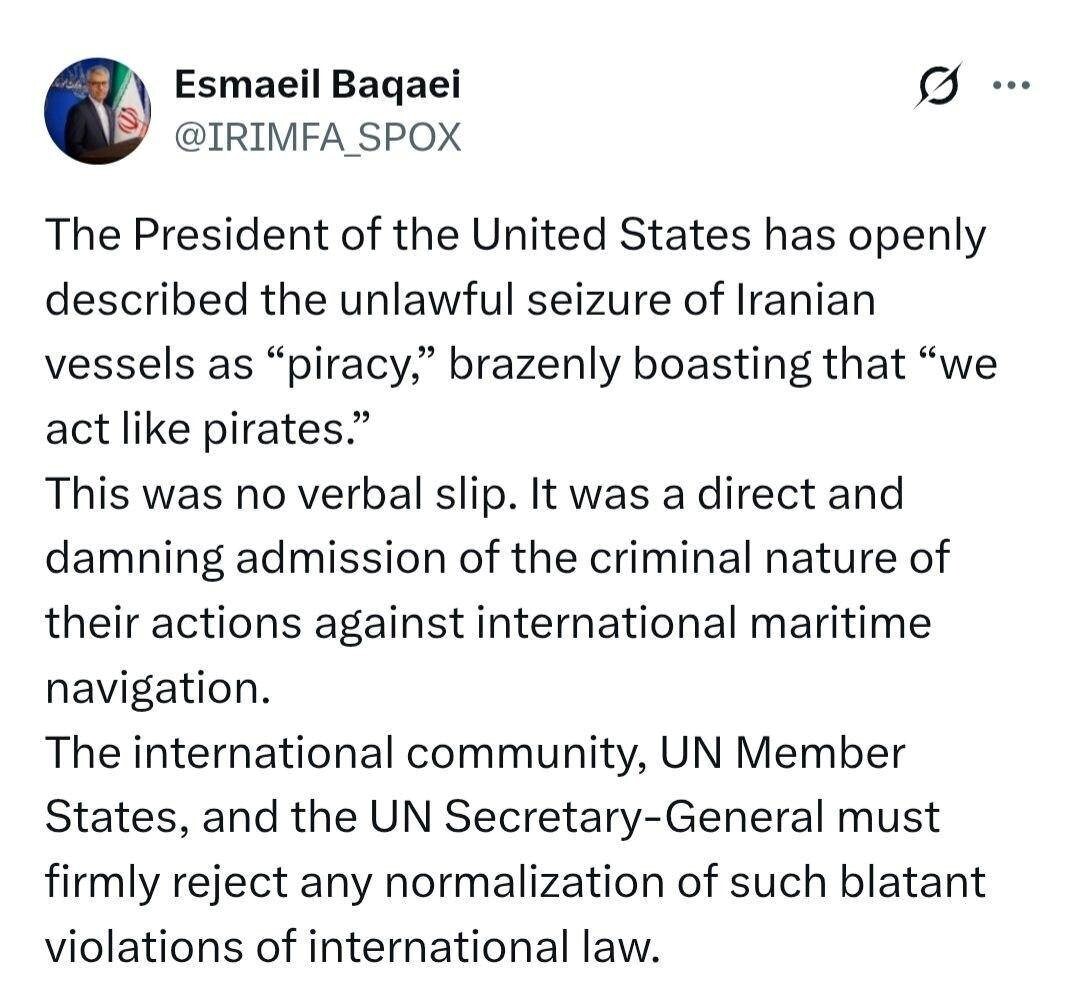Open the Esmaeil Baqaei display name link
The width and height of the screenshot is (1080, 1004).
coord(318,85)
